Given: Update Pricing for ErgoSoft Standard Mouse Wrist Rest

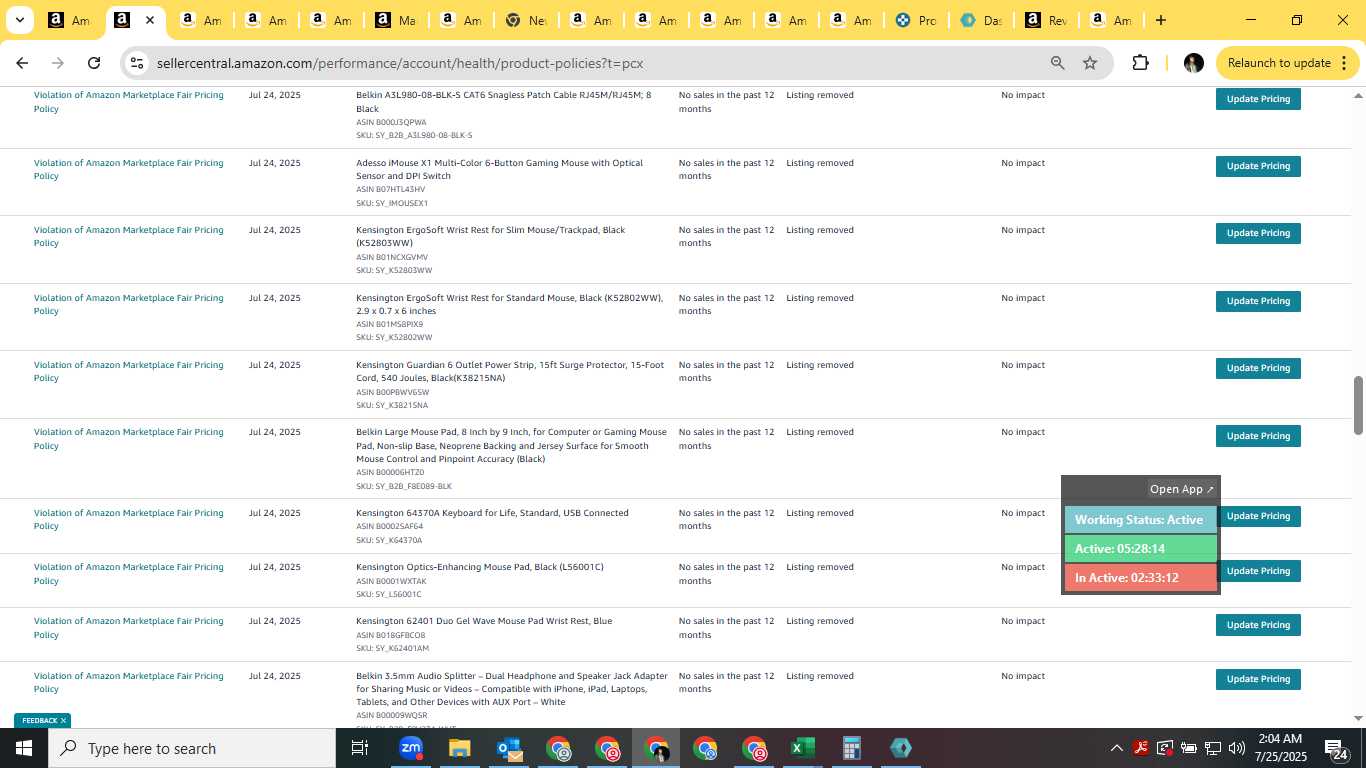Looking at the screenshot, I should click(x=1258, y=301).
